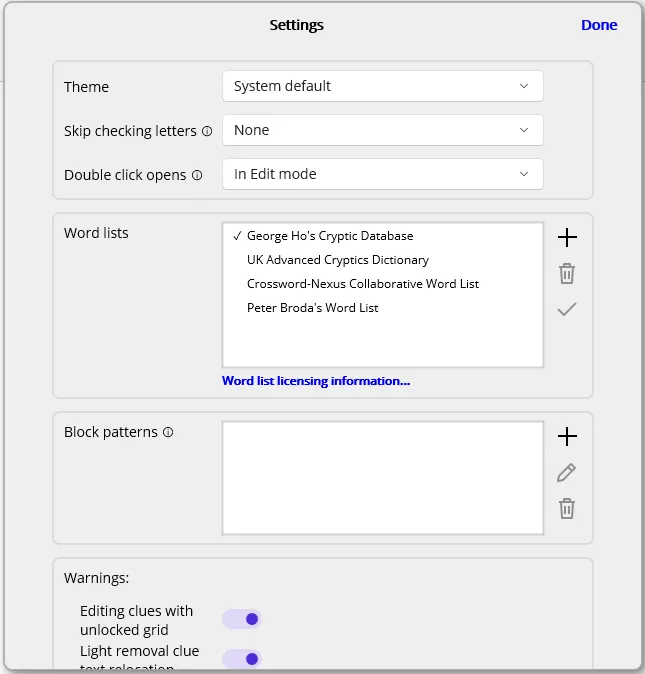Add a new block pattern
Screen dimensions: 645x674
(x=567, y=436)
